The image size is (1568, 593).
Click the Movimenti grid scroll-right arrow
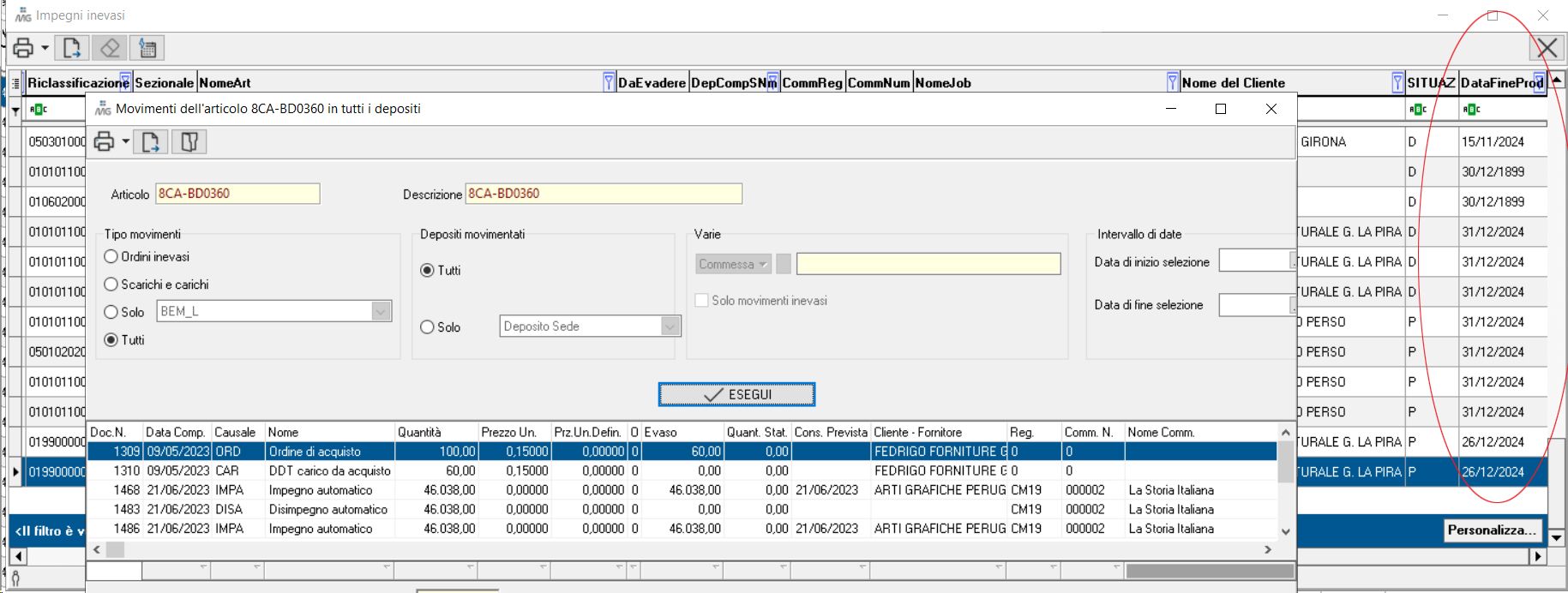(1268, 549)
